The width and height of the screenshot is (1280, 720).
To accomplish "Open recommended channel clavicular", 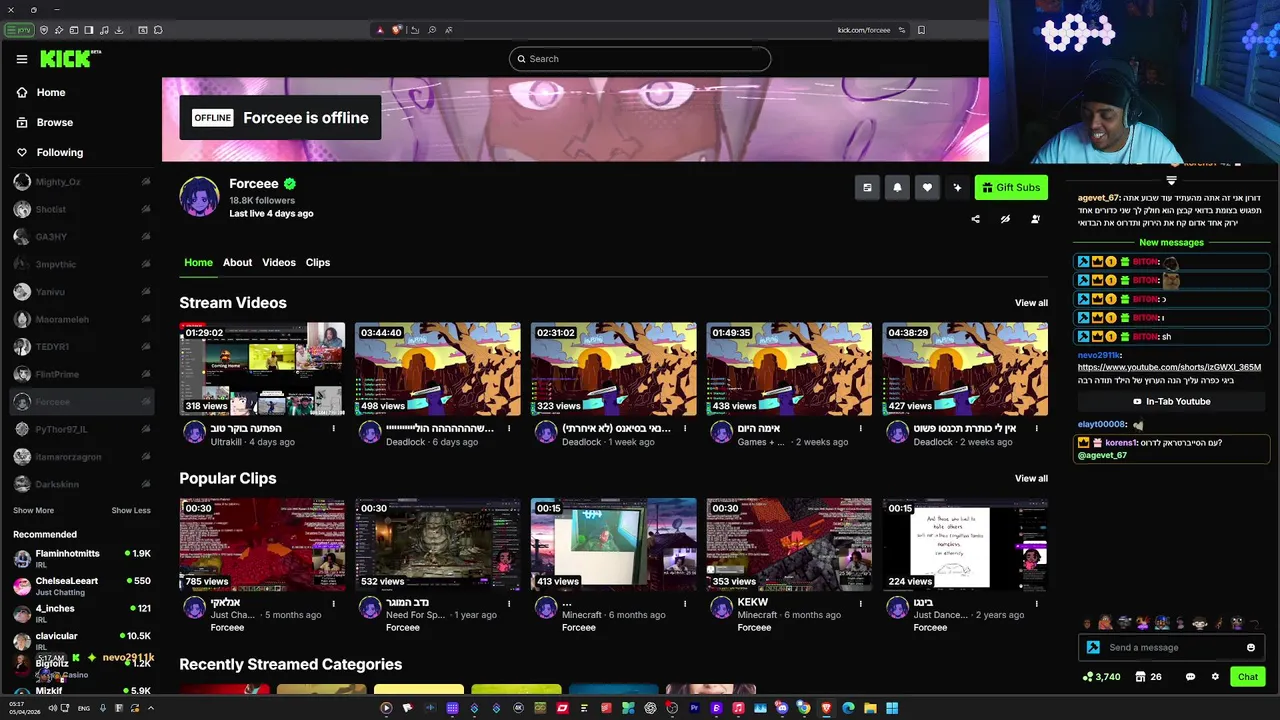I will point(82,641).
